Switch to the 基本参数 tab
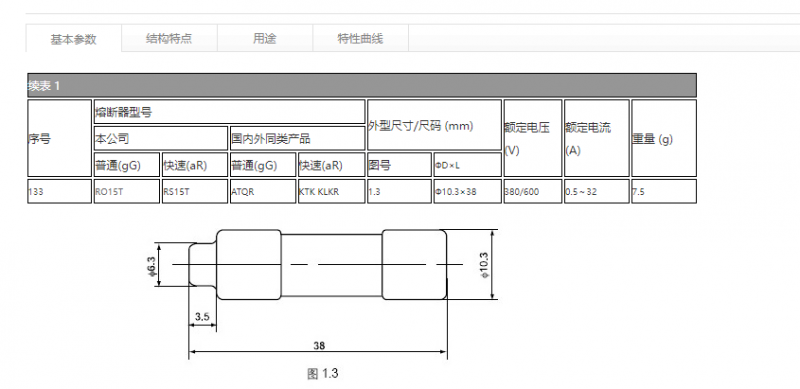The width and height of the screenshot is (800, 389). 73,39
